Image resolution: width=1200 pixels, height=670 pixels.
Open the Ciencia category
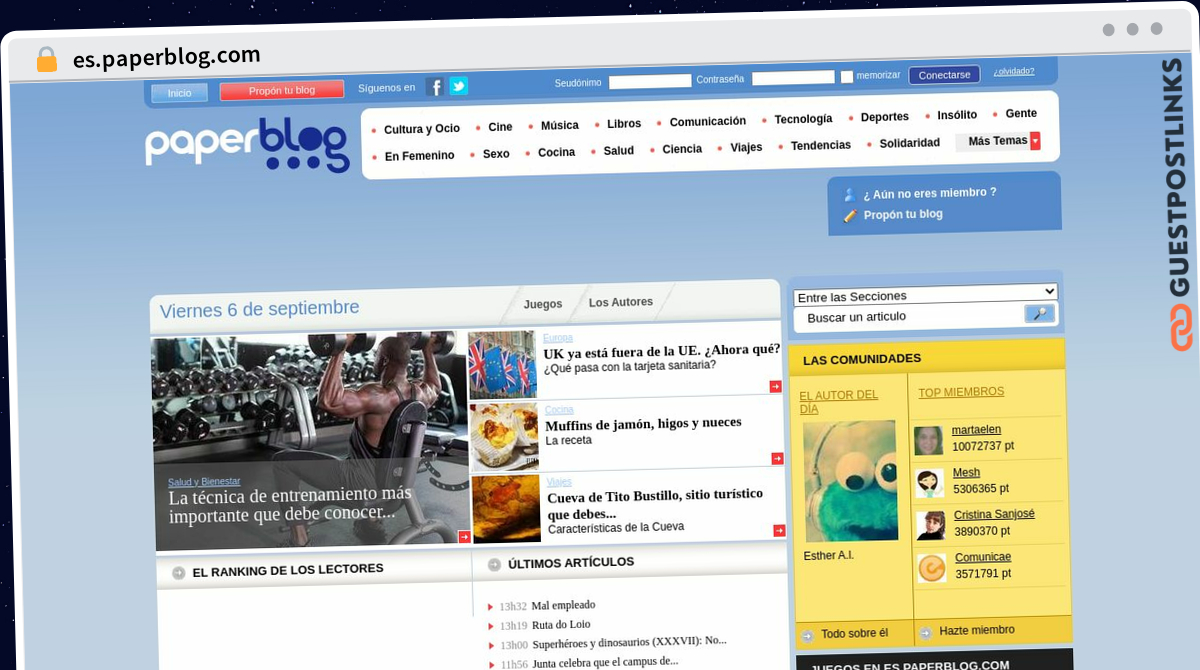point(682,149)
